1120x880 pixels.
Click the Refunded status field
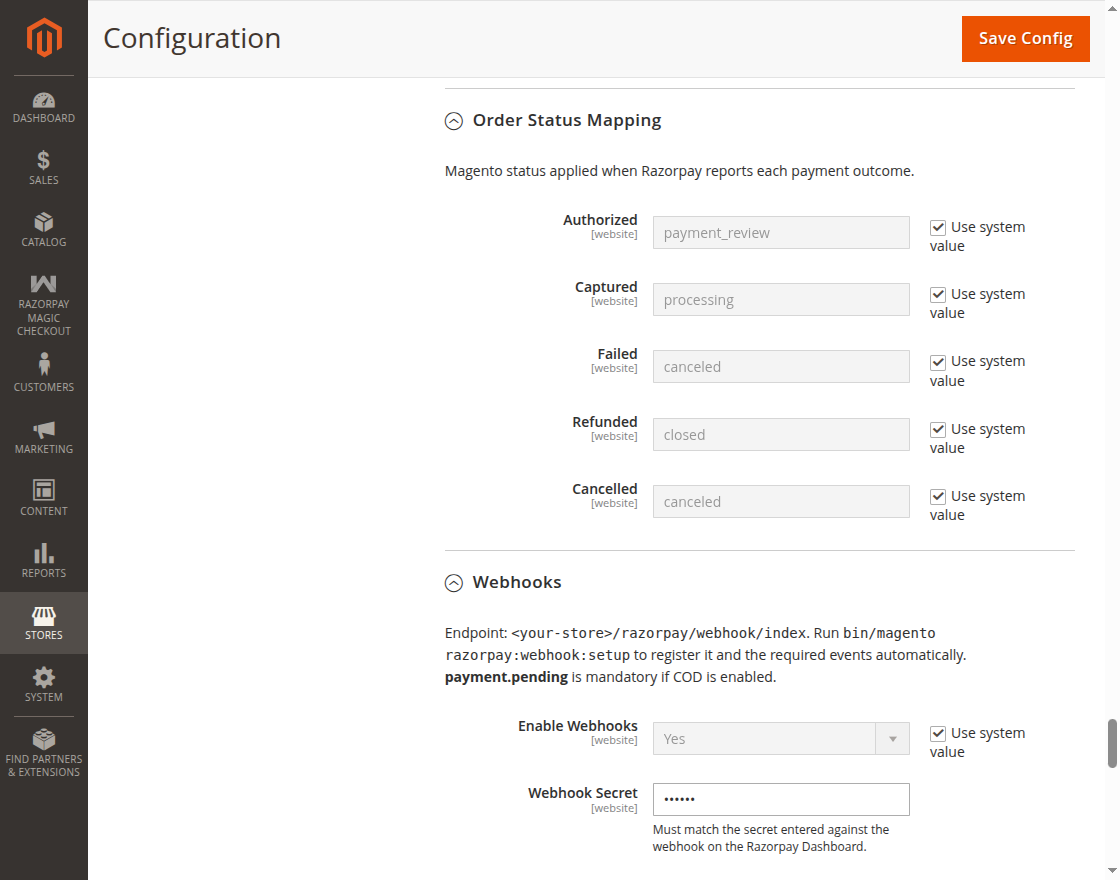781,434
